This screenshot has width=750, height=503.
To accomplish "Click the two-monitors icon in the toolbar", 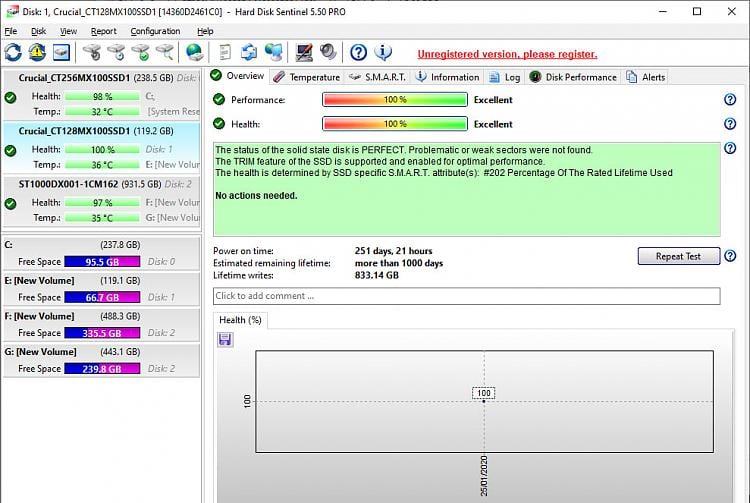I will pyautogui.click(x=273, y=52).
